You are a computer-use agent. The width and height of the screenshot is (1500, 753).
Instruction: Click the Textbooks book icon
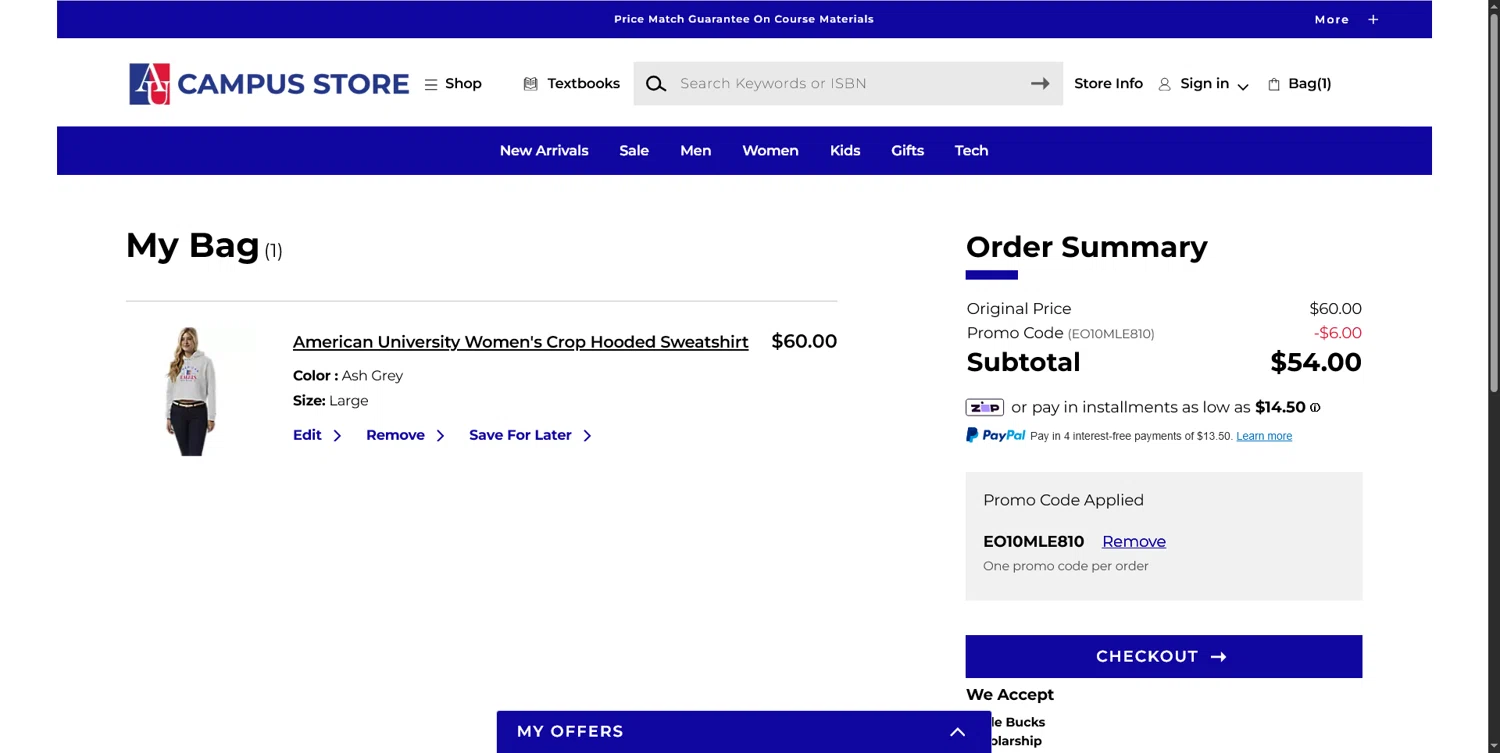tap(530, 84)
